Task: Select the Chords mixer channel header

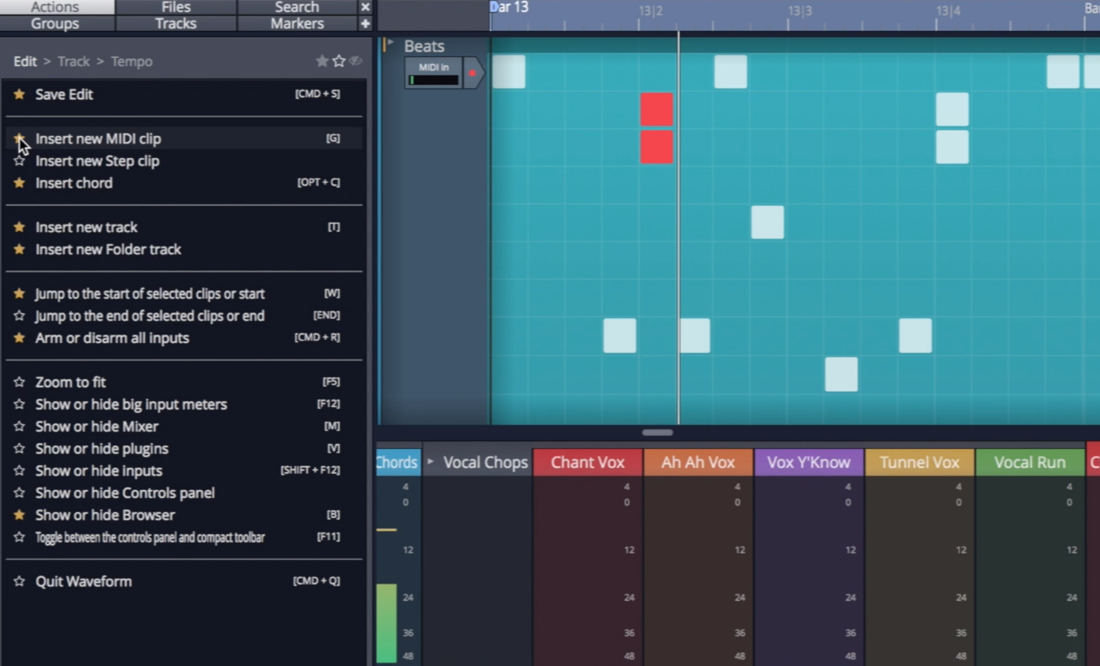Action: [x=398, y=462]
